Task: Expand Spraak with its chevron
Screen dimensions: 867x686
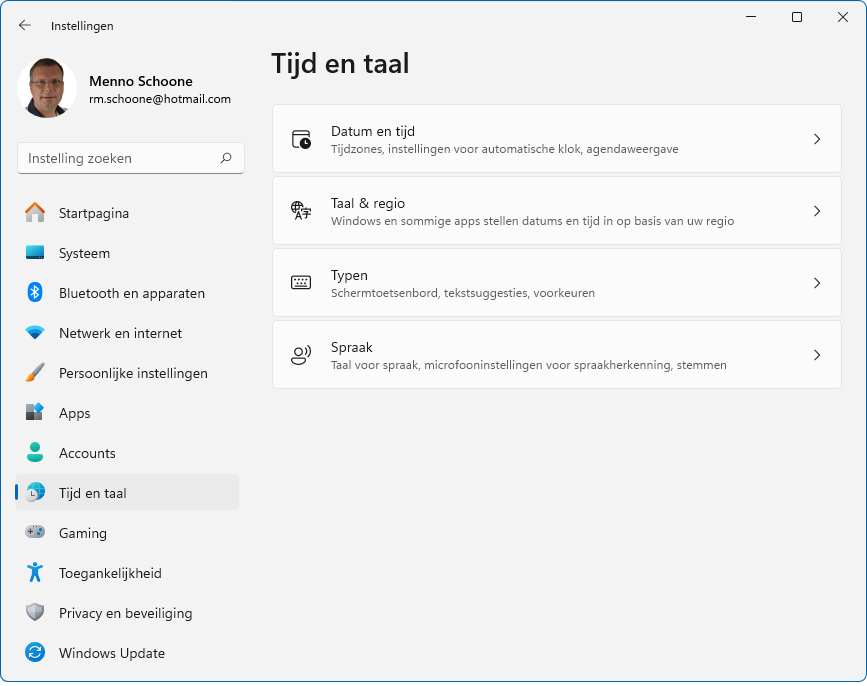Action: tap(817, 355)
